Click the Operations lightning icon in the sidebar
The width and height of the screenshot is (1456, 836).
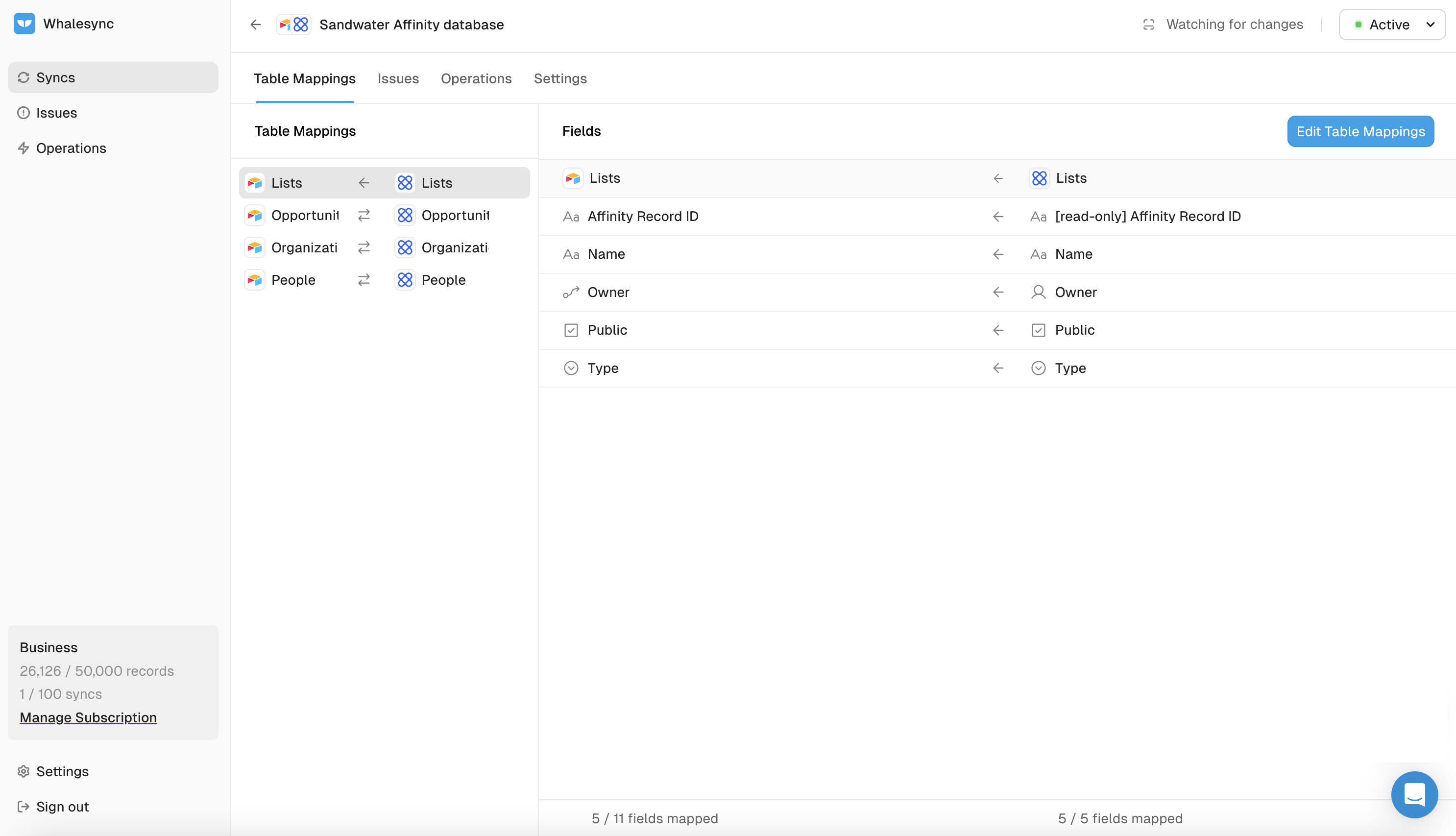click(x=24, y=148)
